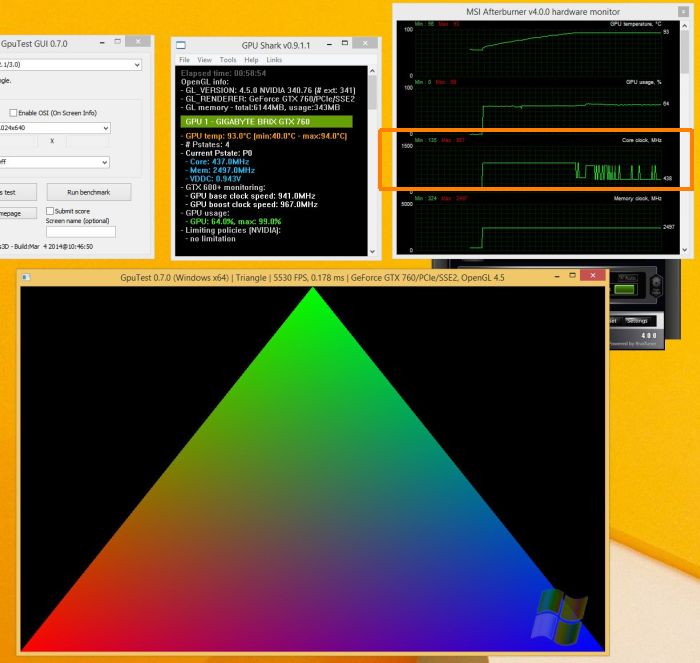Open the resolution dropdown showing 024x640
700x663 pixels.
pyautogui.click(x=55, y=128)
